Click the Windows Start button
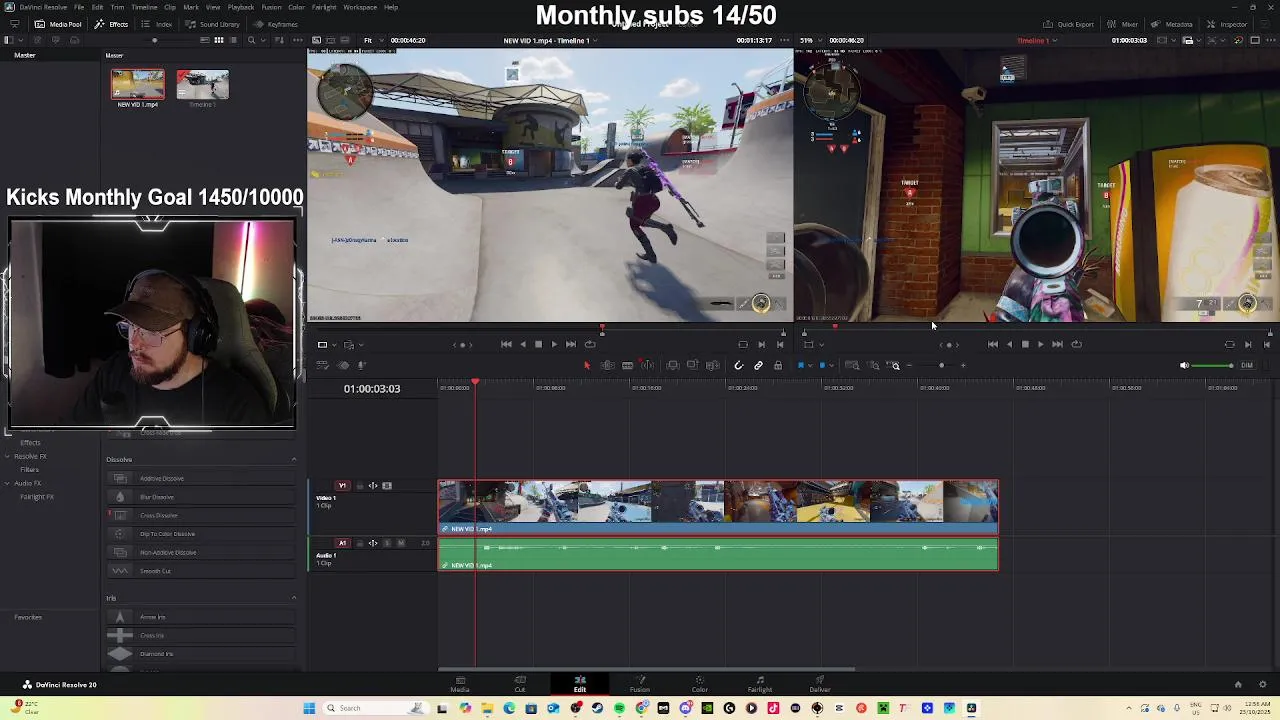 (309, 708)
